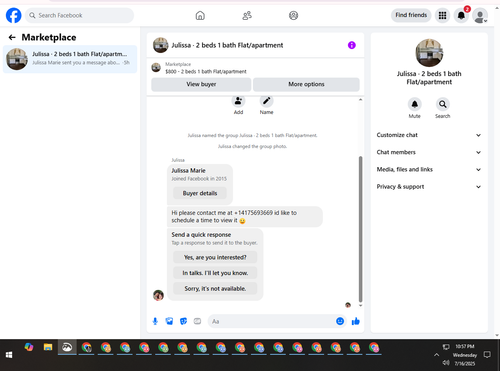Viewport: 500px width, 371px height.
Task: Go back using the Marketplace arrow
Action: [x=12, y=37]
